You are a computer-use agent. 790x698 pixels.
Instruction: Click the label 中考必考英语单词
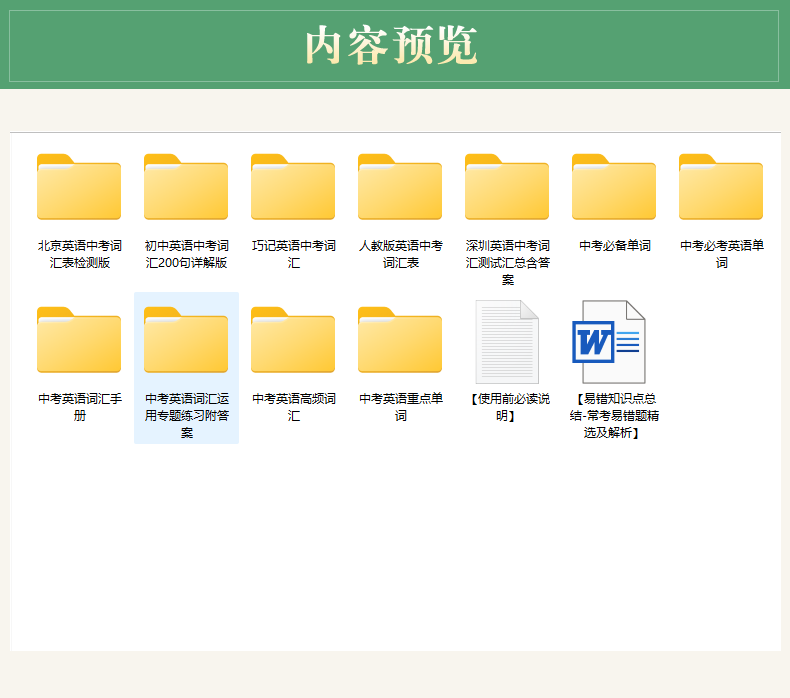(x=721, y=254)
